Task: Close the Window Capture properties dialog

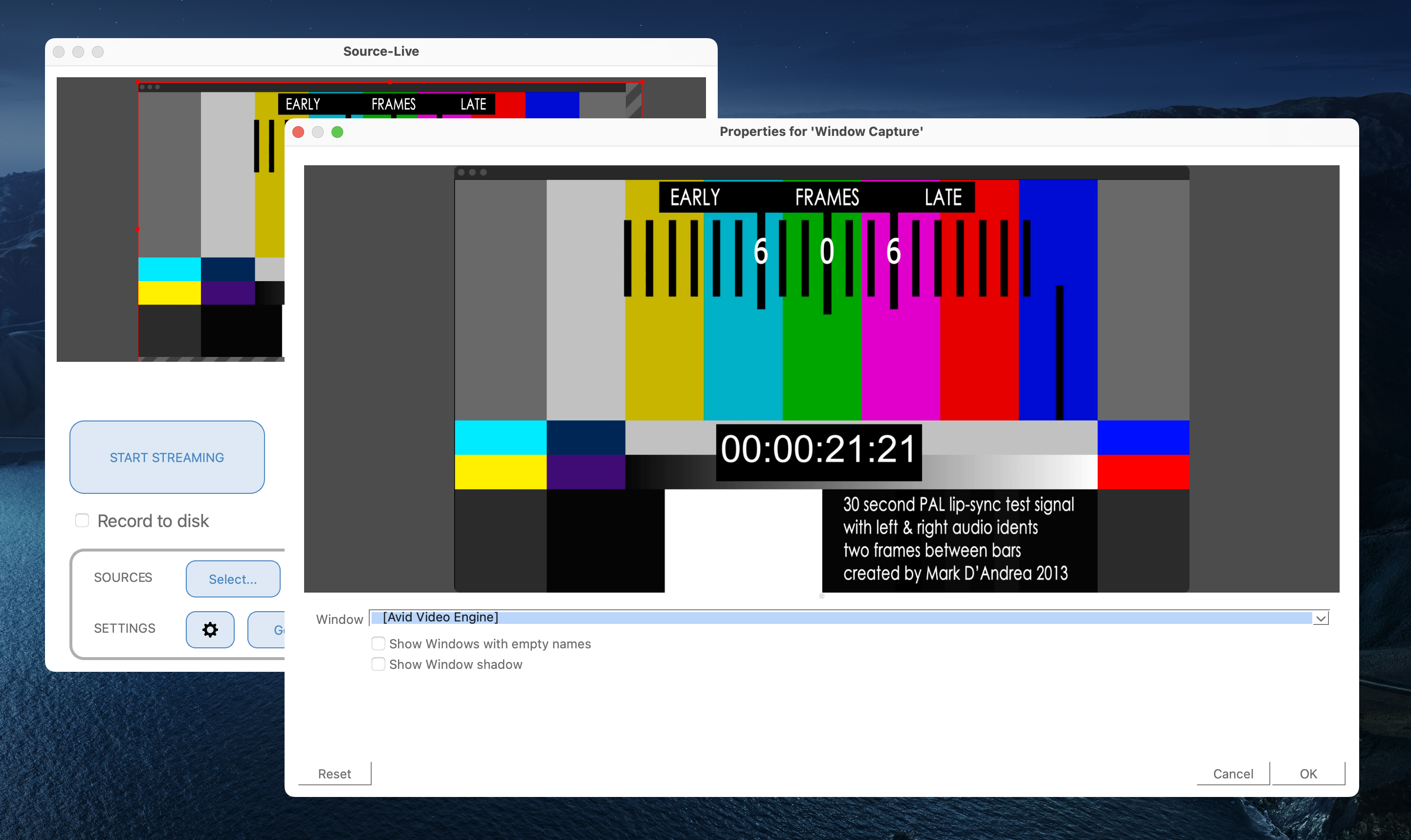Action: click(x=298, y=132)
